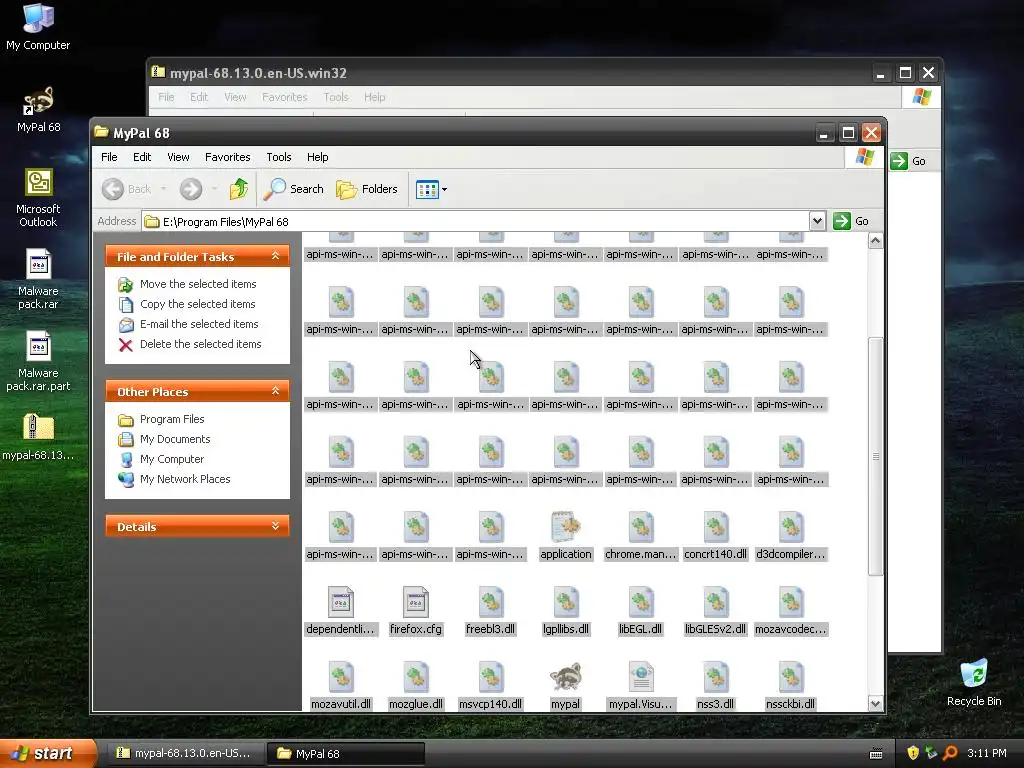Click Delete the selected items
Screen dimensions: 1024x768
pyautogui.click(x=200, y=344)
